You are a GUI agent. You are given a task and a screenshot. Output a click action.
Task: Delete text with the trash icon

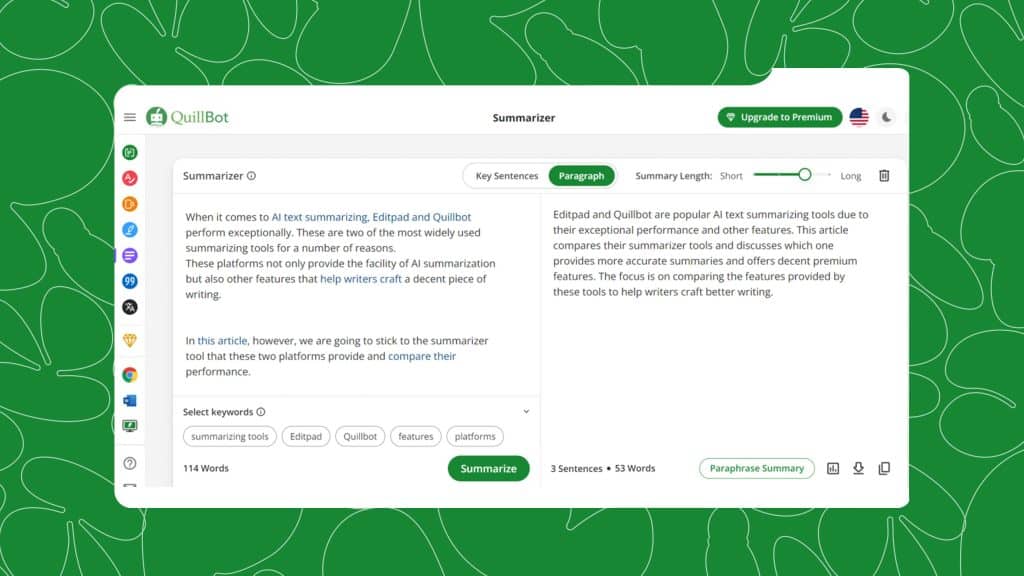point(884,176)
